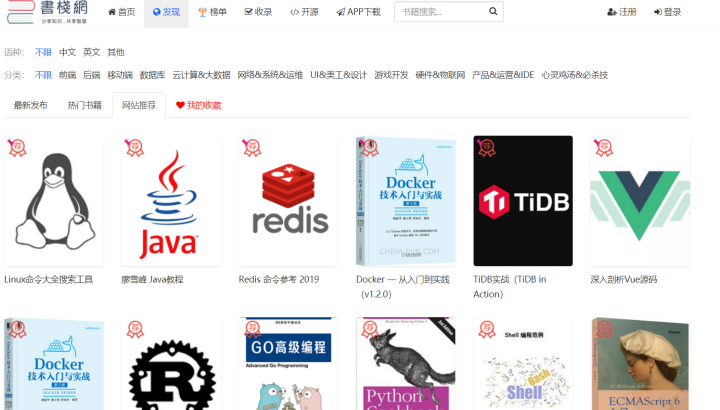Open the Python Cookbook book cover

point(406,364)
